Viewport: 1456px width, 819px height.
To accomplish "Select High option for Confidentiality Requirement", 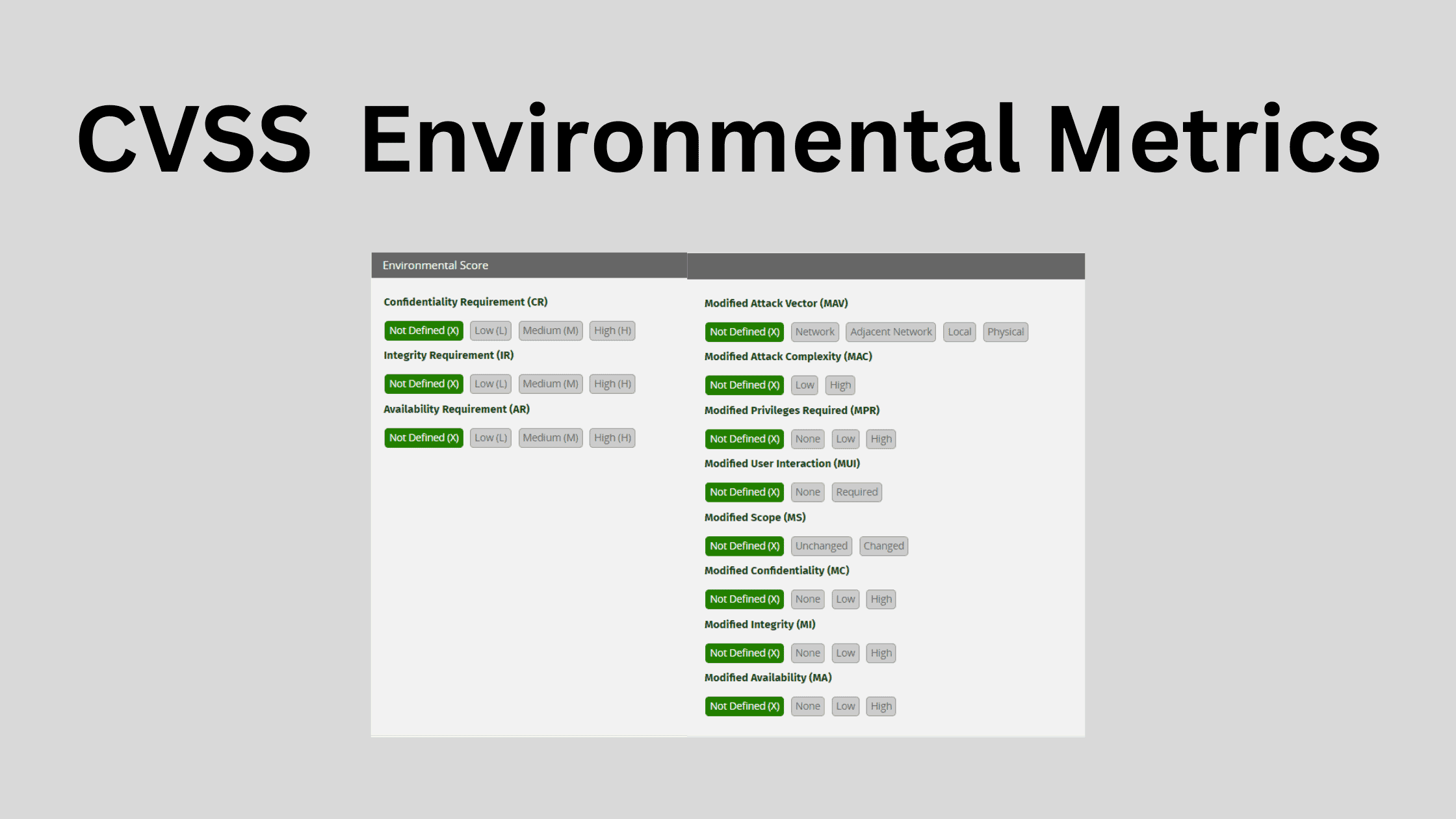I will (x=612, y=330).
